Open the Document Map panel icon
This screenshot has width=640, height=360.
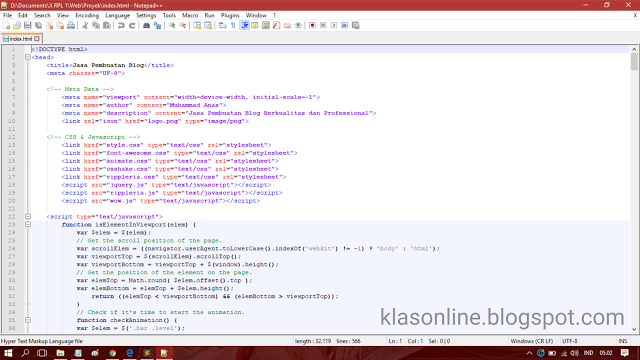(x=266, y=25)
